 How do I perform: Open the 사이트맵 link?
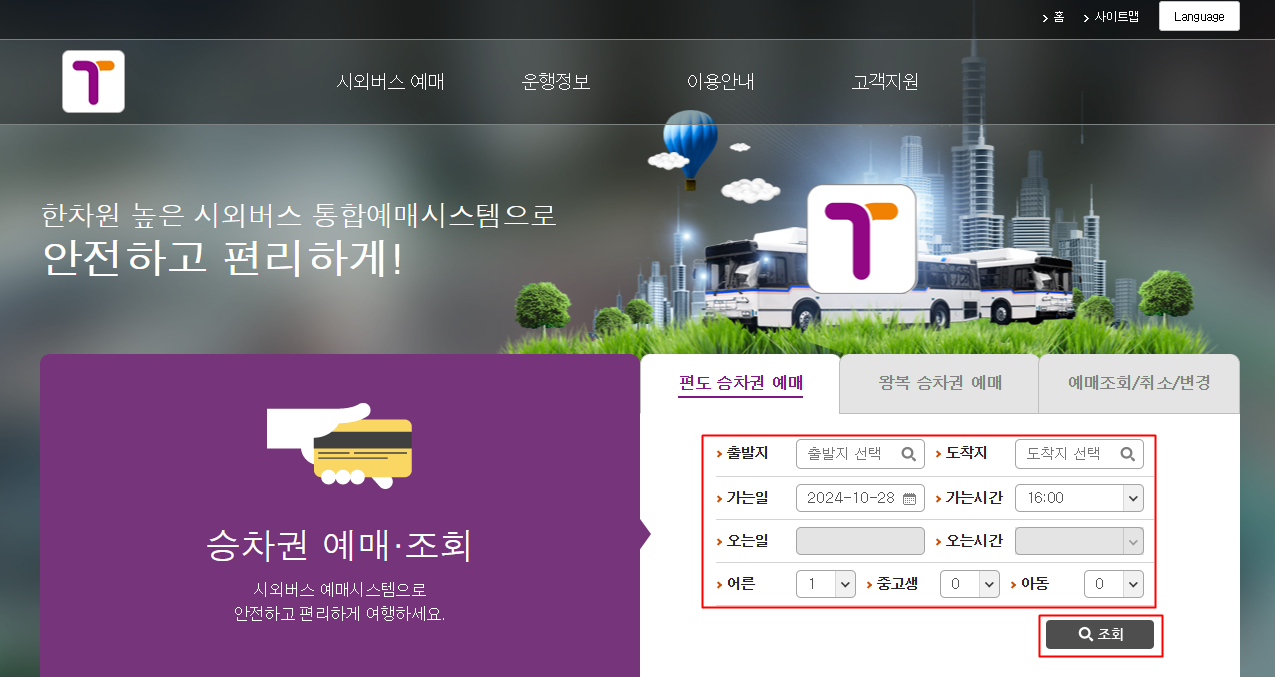coord(1116,17)
